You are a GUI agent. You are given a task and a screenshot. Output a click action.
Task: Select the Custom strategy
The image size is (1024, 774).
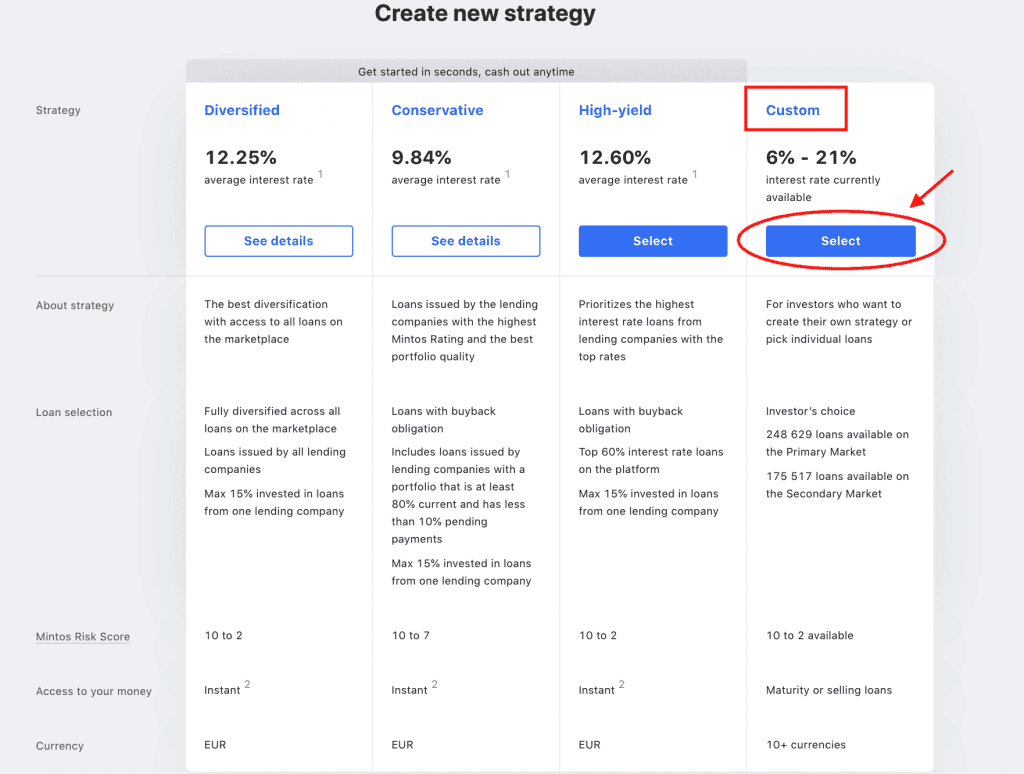[840, 241]
